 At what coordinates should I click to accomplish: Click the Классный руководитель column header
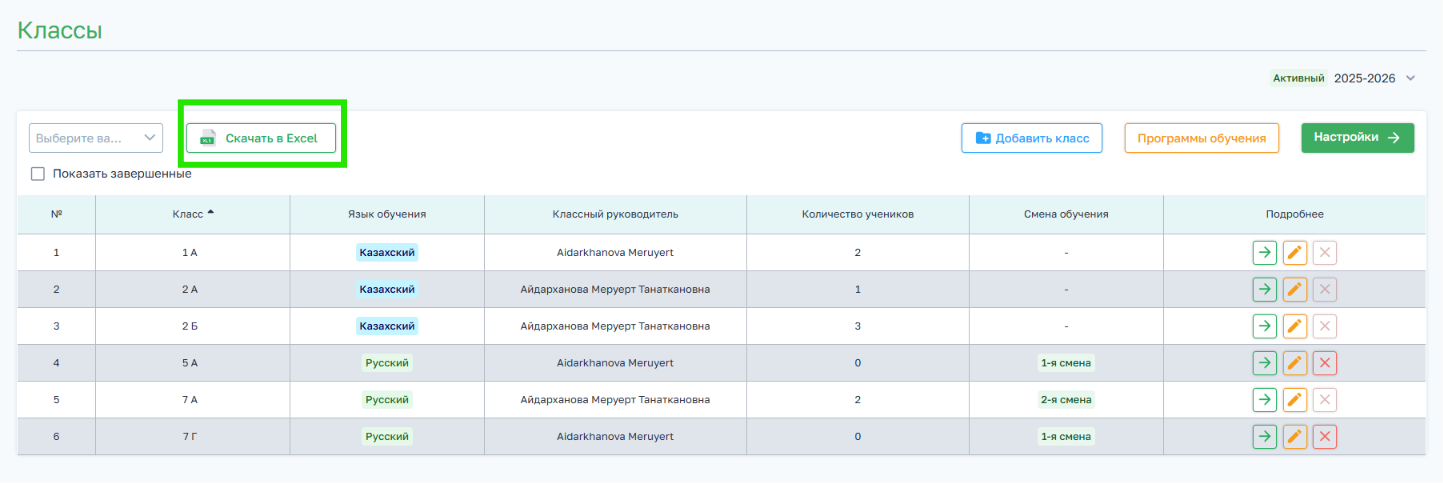(615, 214)
